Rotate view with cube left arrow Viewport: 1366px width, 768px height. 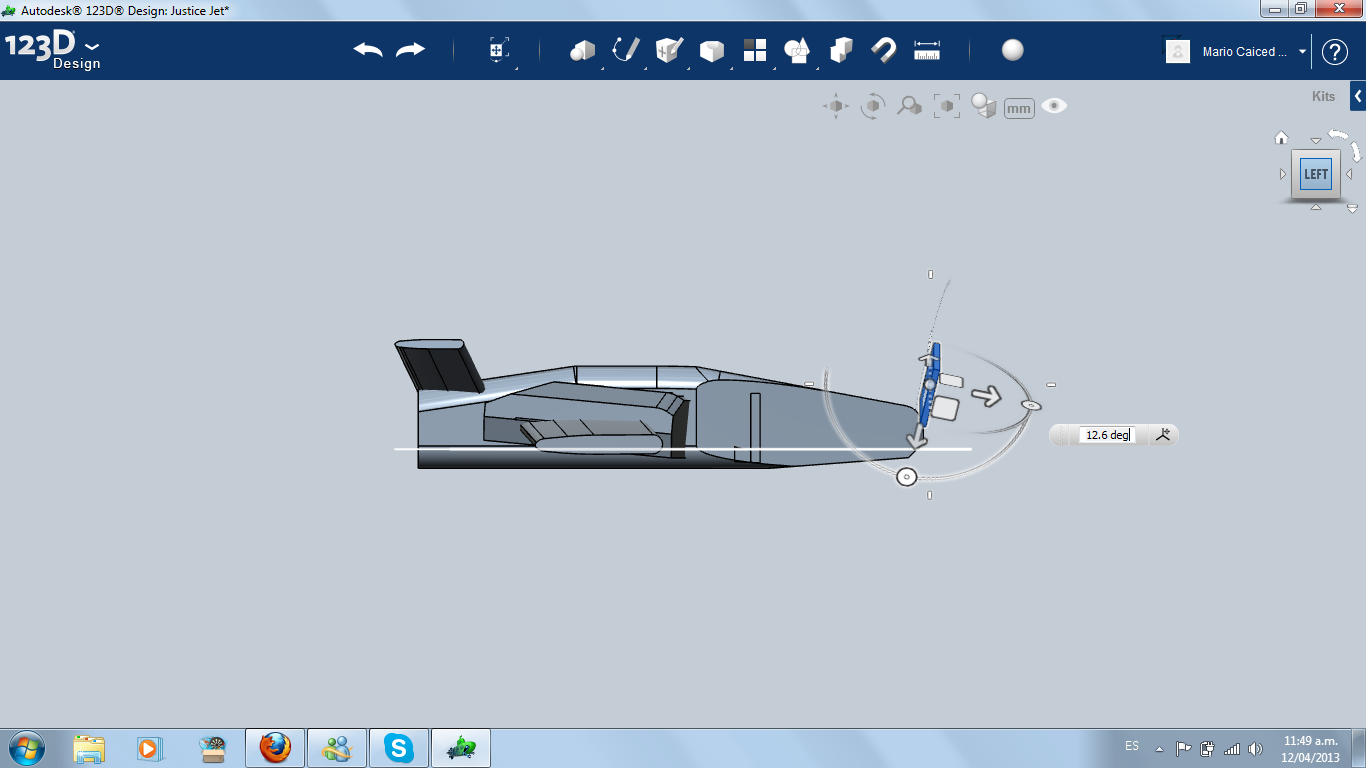1283,174
